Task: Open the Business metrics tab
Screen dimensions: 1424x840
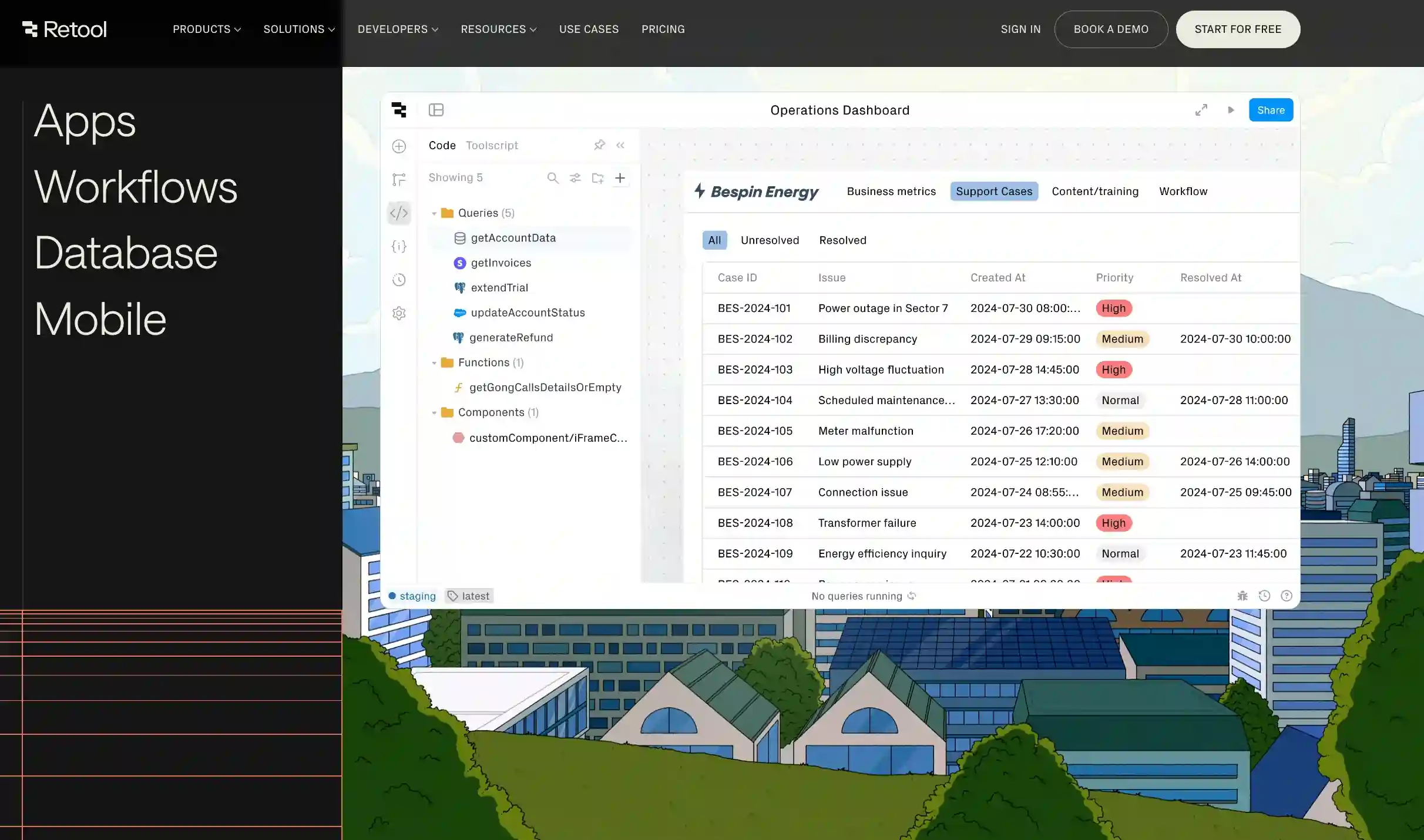Action: tap(891, 191)
